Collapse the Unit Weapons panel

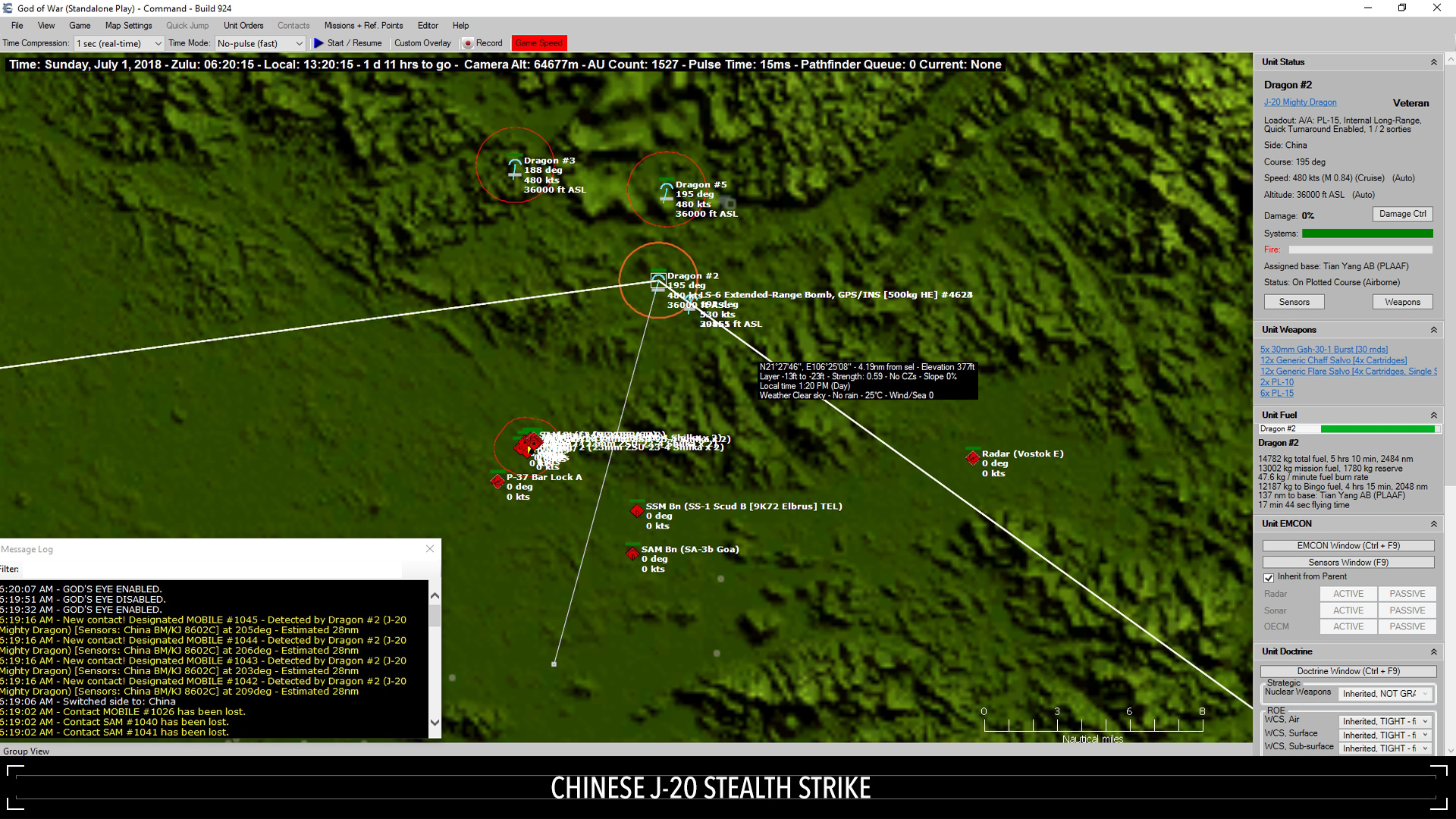[1433, 329]
